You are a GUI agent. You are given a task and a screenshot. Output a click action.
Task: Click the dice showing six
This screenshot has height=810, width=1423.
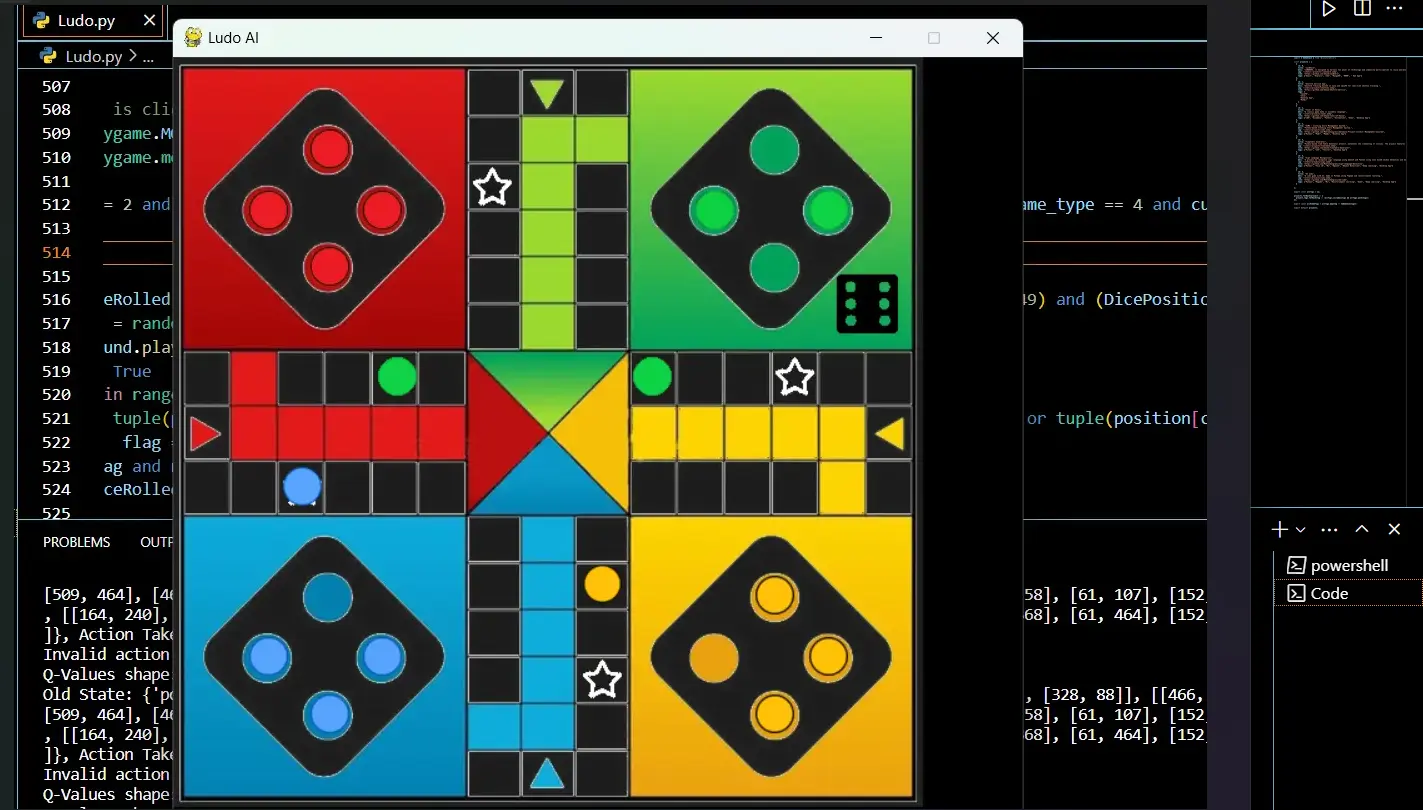click(x=867, y=304)
